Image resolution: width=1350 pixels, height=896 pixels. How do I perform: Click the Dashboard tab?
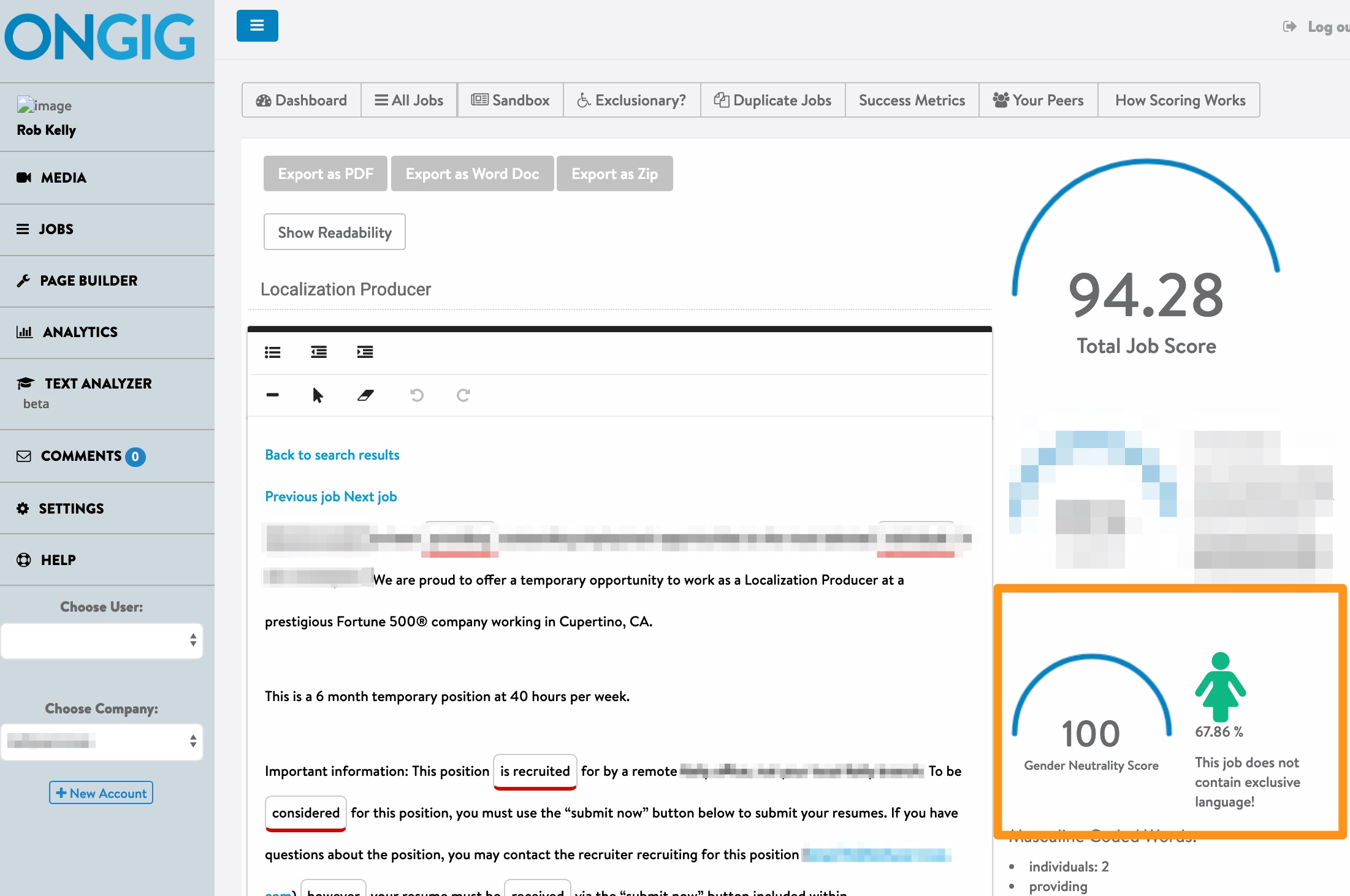click(301, 100)
